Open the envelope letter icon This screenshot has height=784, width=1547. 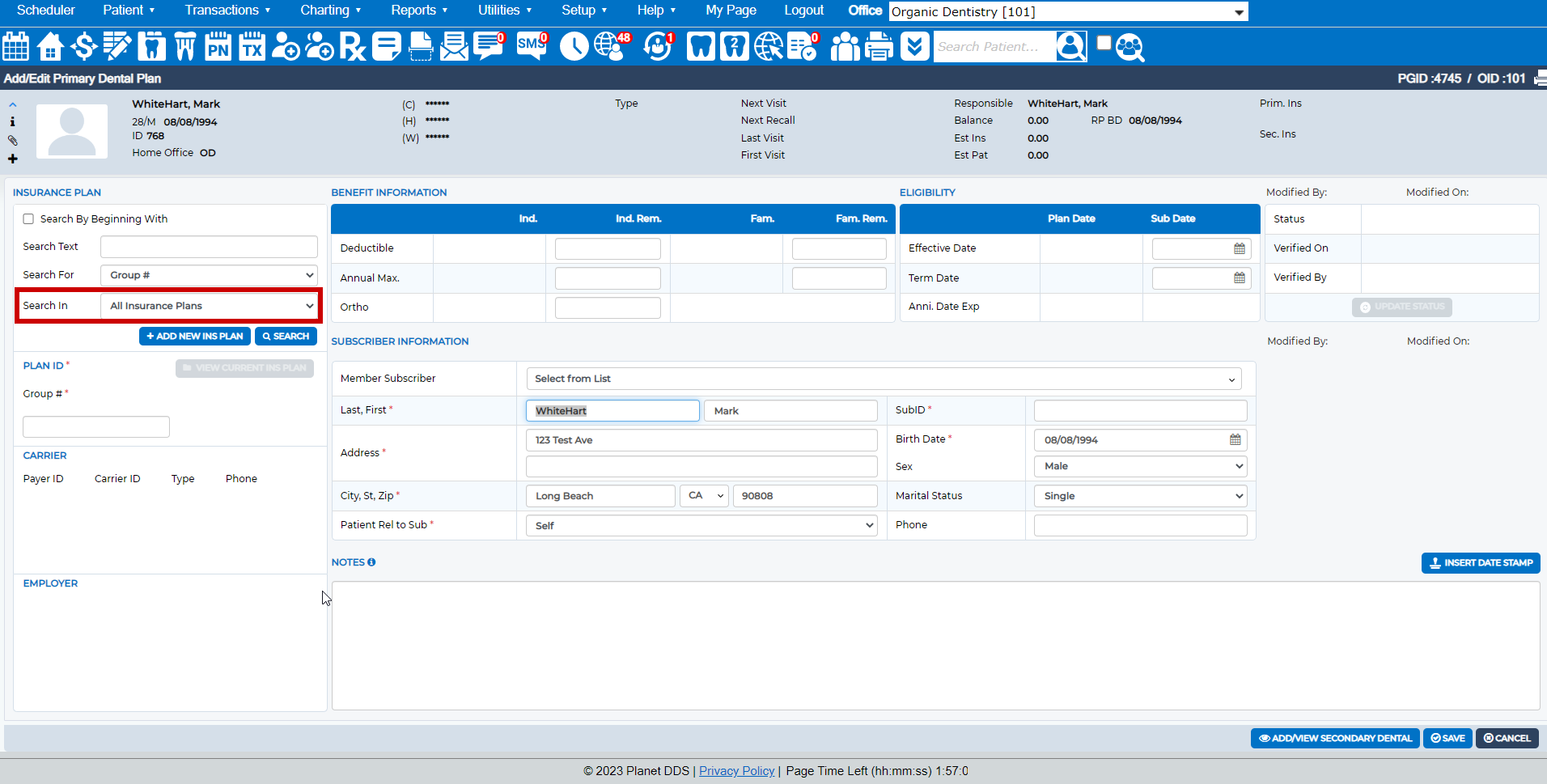click(x=454, y=46)
